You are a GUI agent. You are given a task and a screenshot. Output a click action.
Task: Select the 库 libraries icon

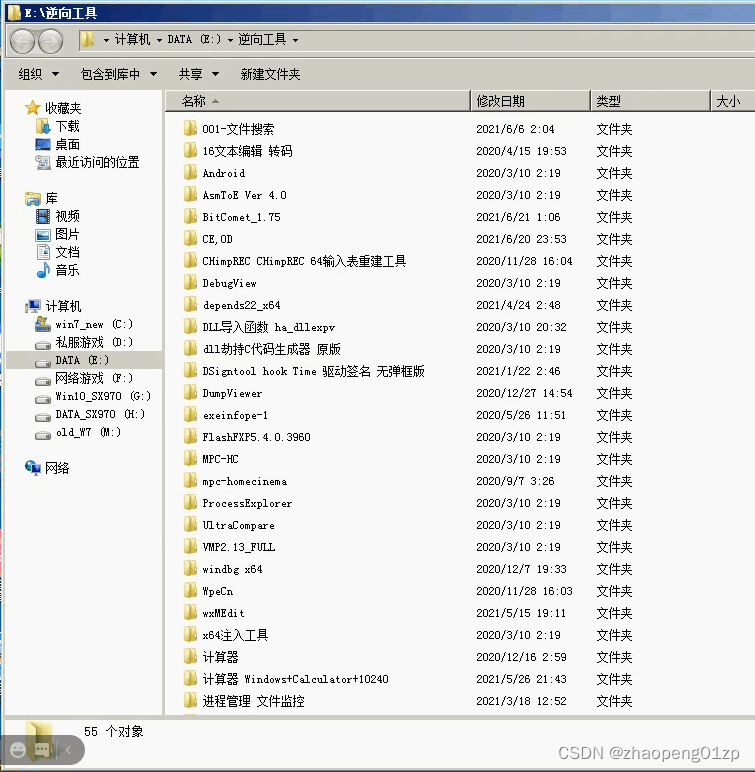click(33, 198)
